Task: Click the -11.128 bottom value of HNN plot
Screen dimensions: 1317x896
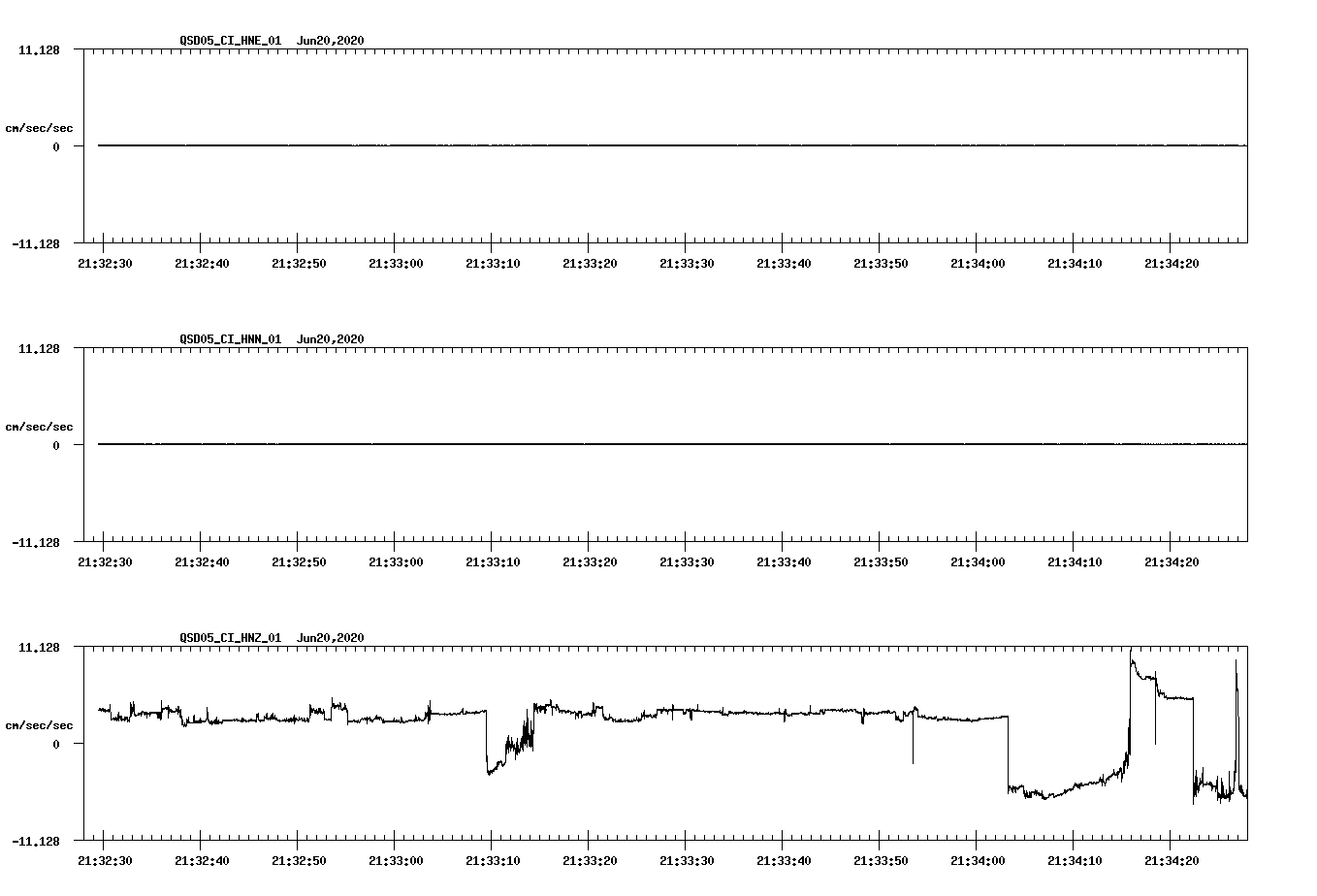Action: click(36, 543)
